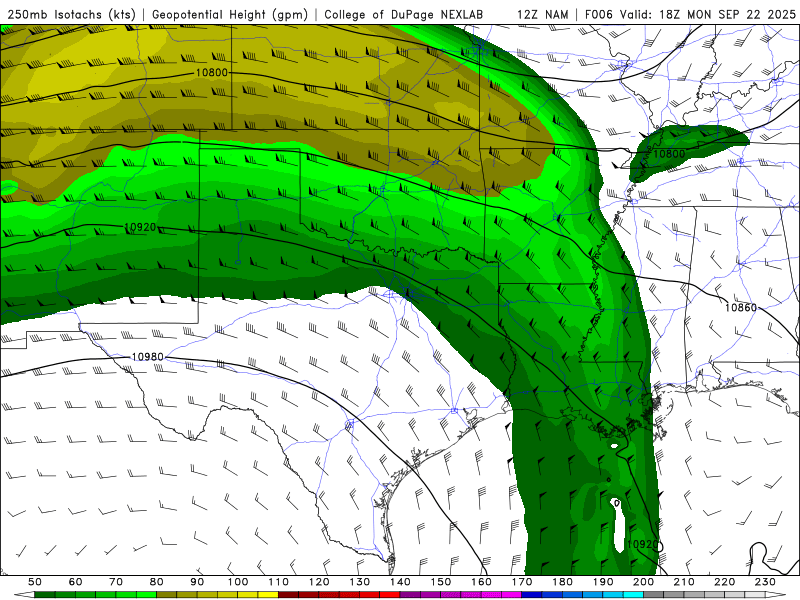Click the 80 value on the legend
Viewport: 800px width, 600px height.
pos(157,582)
